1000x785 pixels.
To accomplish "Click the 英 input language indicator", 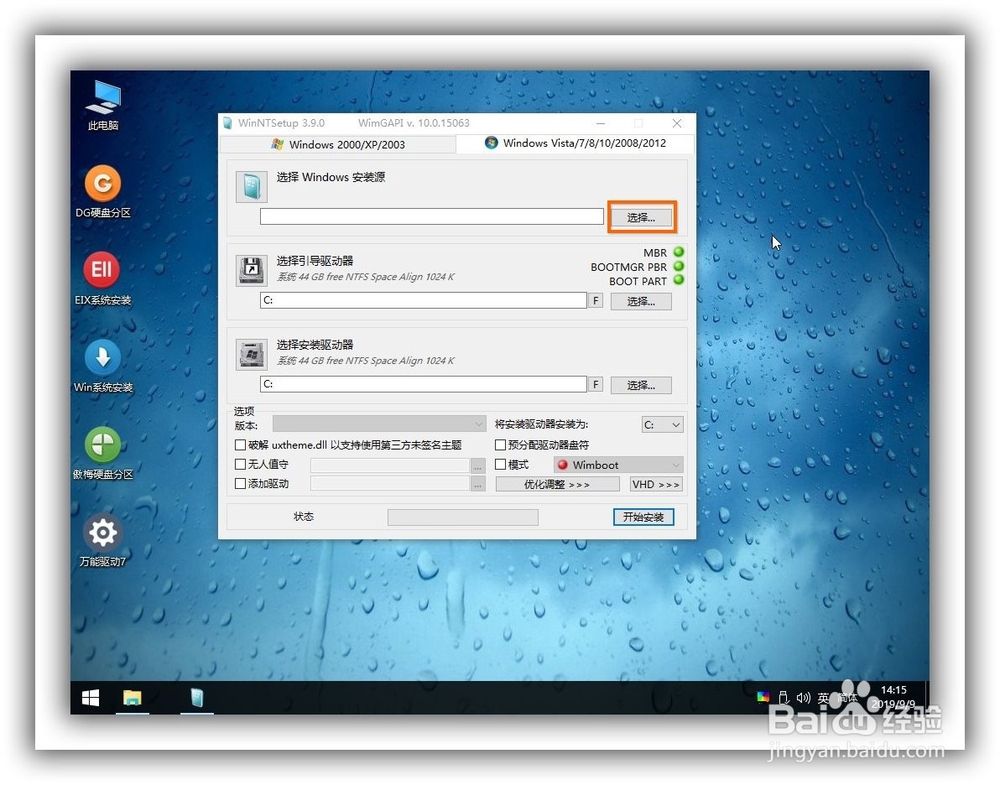I will [x=823, y=698].
